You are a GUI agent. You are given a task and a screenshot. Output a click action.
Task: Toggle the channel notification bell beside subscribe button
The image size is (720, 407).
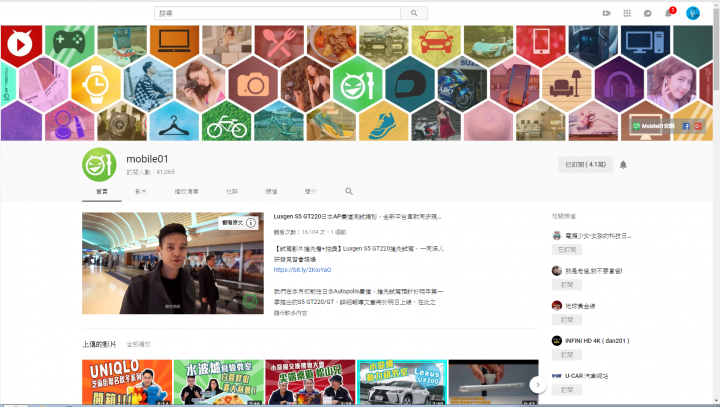pos(623,164)
